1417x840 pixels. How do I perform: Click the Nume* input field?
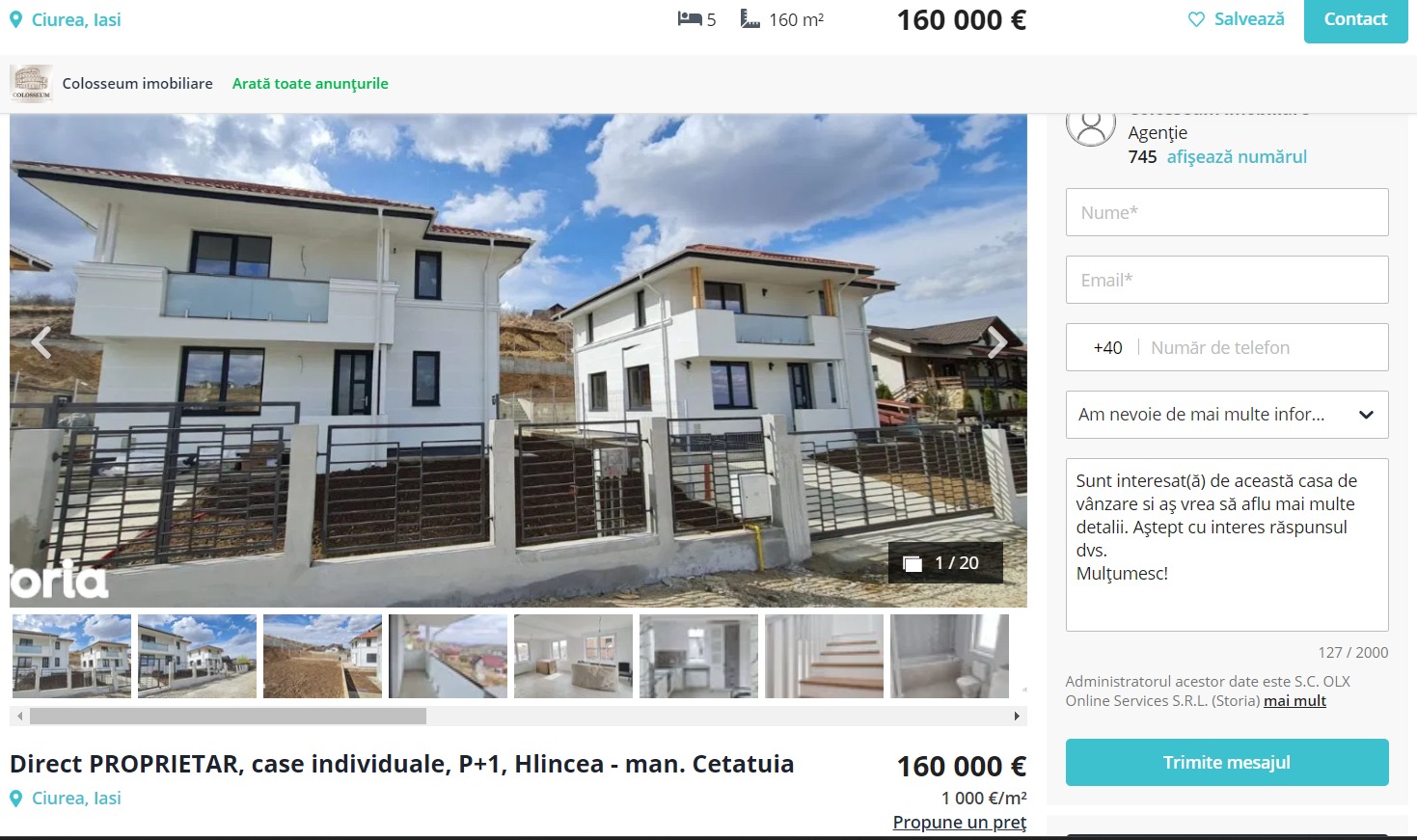(1227, 212)
